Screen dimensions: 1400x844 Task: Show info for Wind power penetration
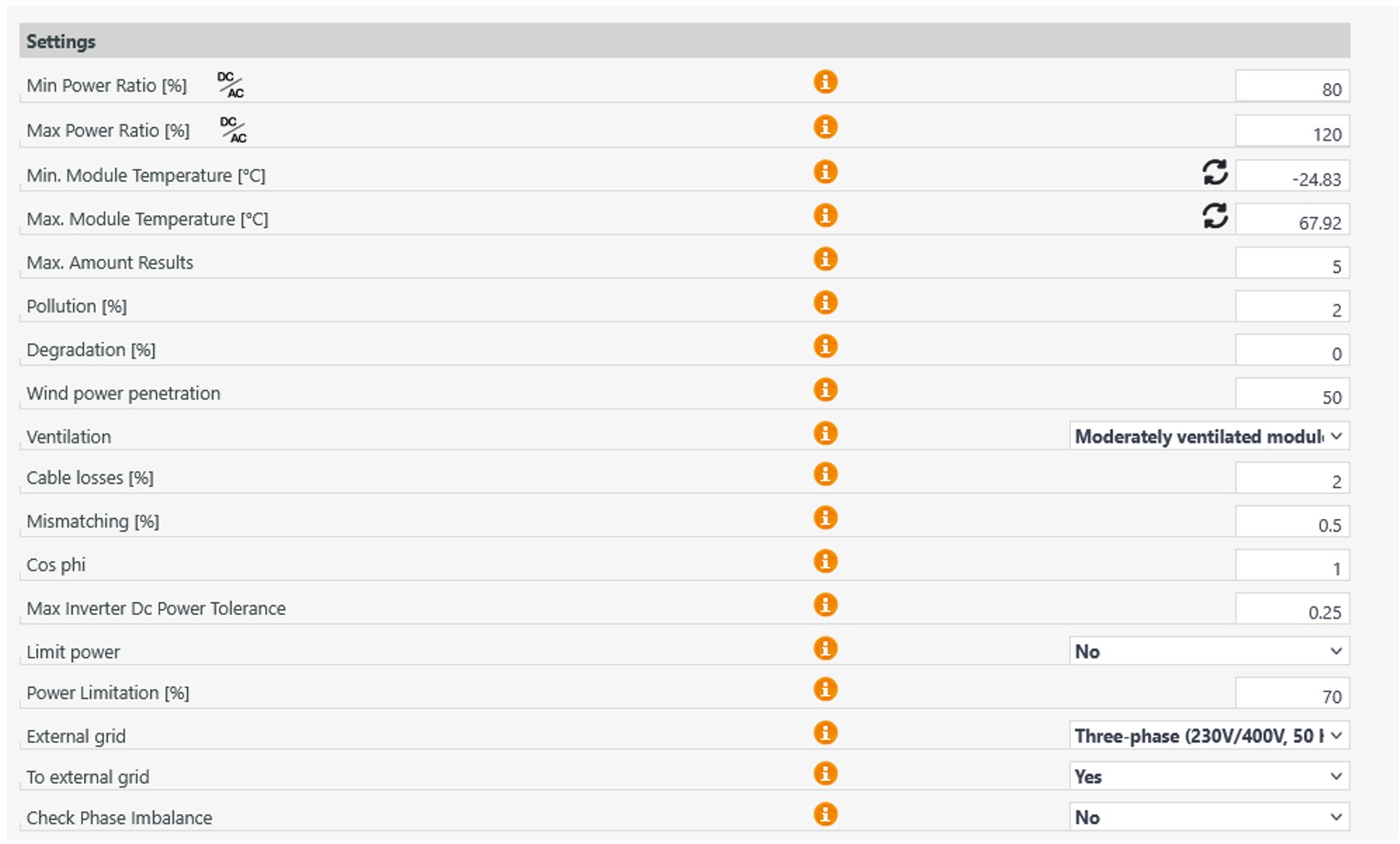tap(825, 390)
